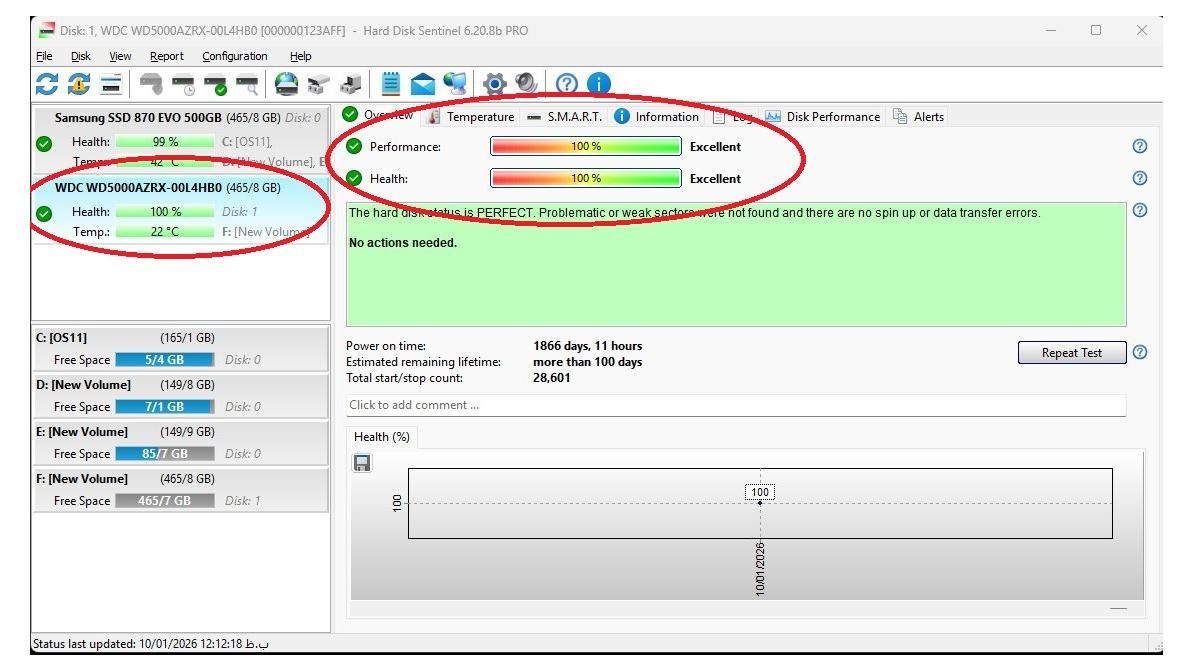1193x671 pixels.
Task: Click the blue info toolbar icon
Action: [x=598, y=84]
